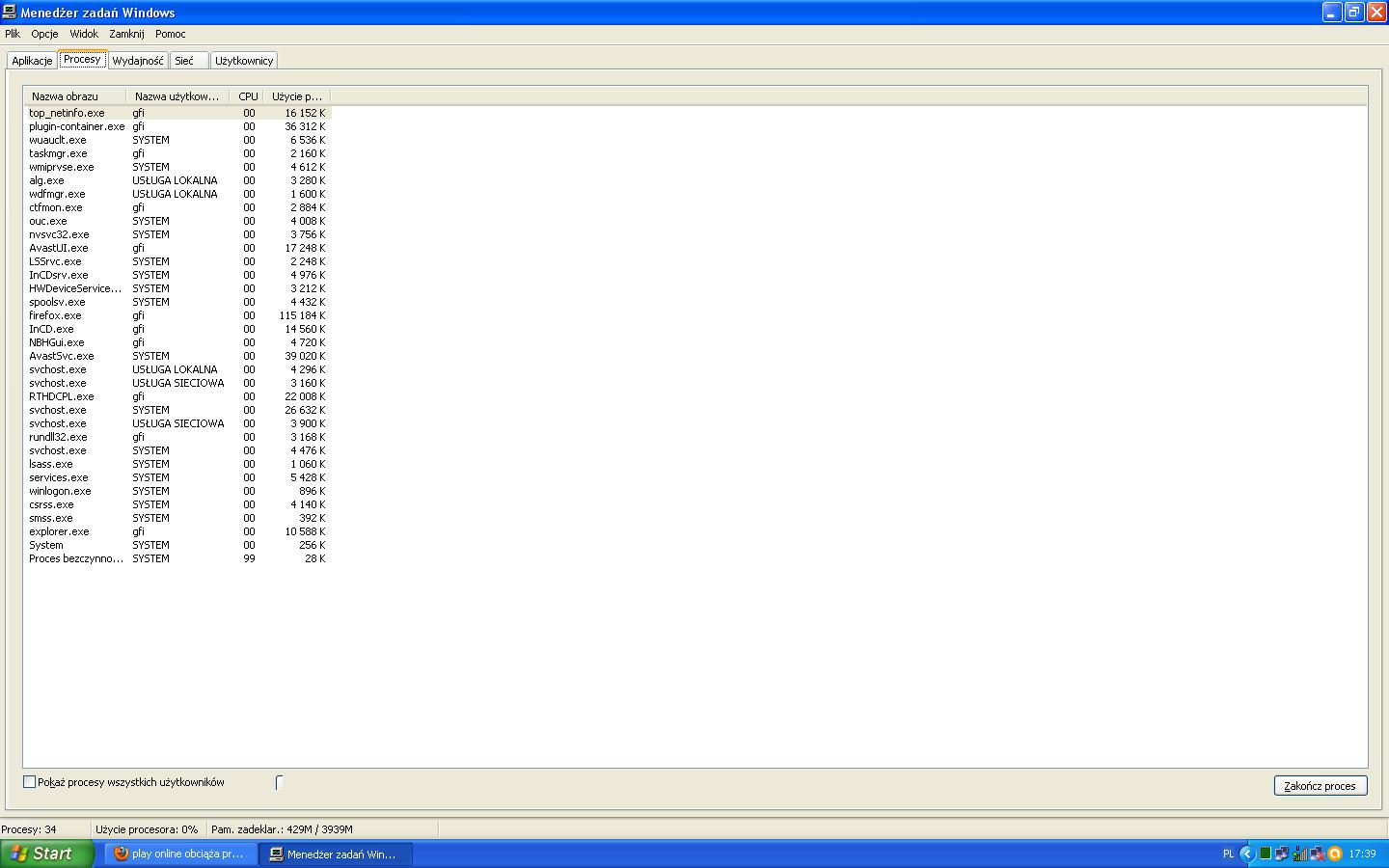Sort by Użycie pamięci column header

[x=297, y=96]
